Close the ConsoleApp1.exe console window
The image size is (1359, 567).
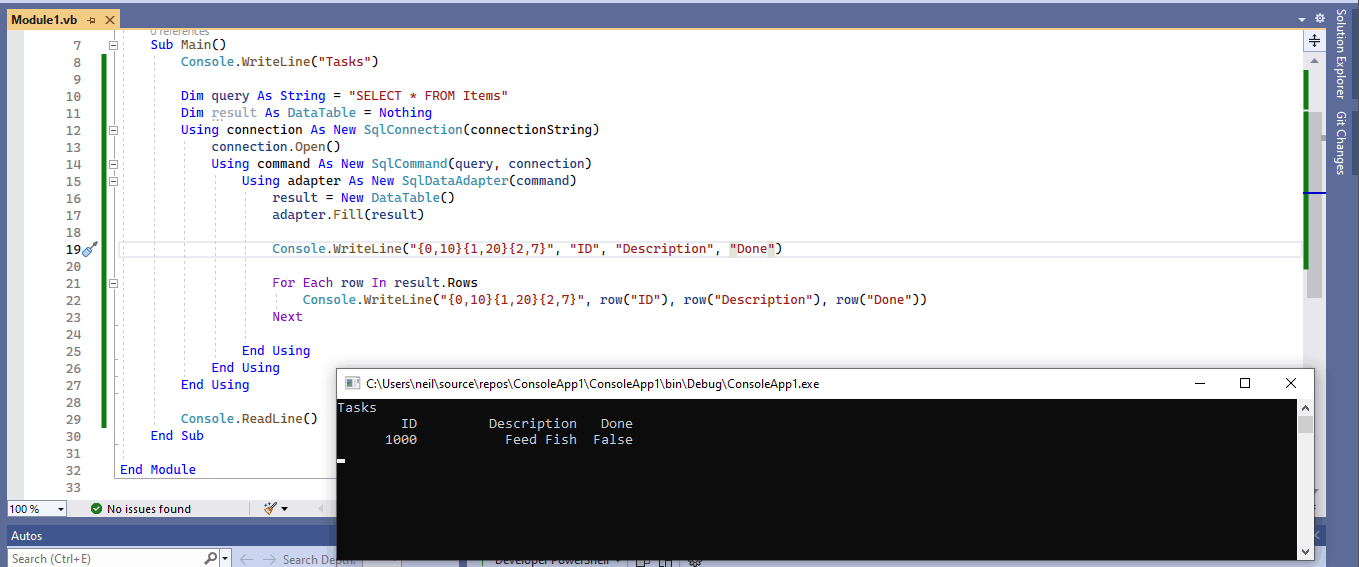pyautogui.click(x=1291, y=383)
